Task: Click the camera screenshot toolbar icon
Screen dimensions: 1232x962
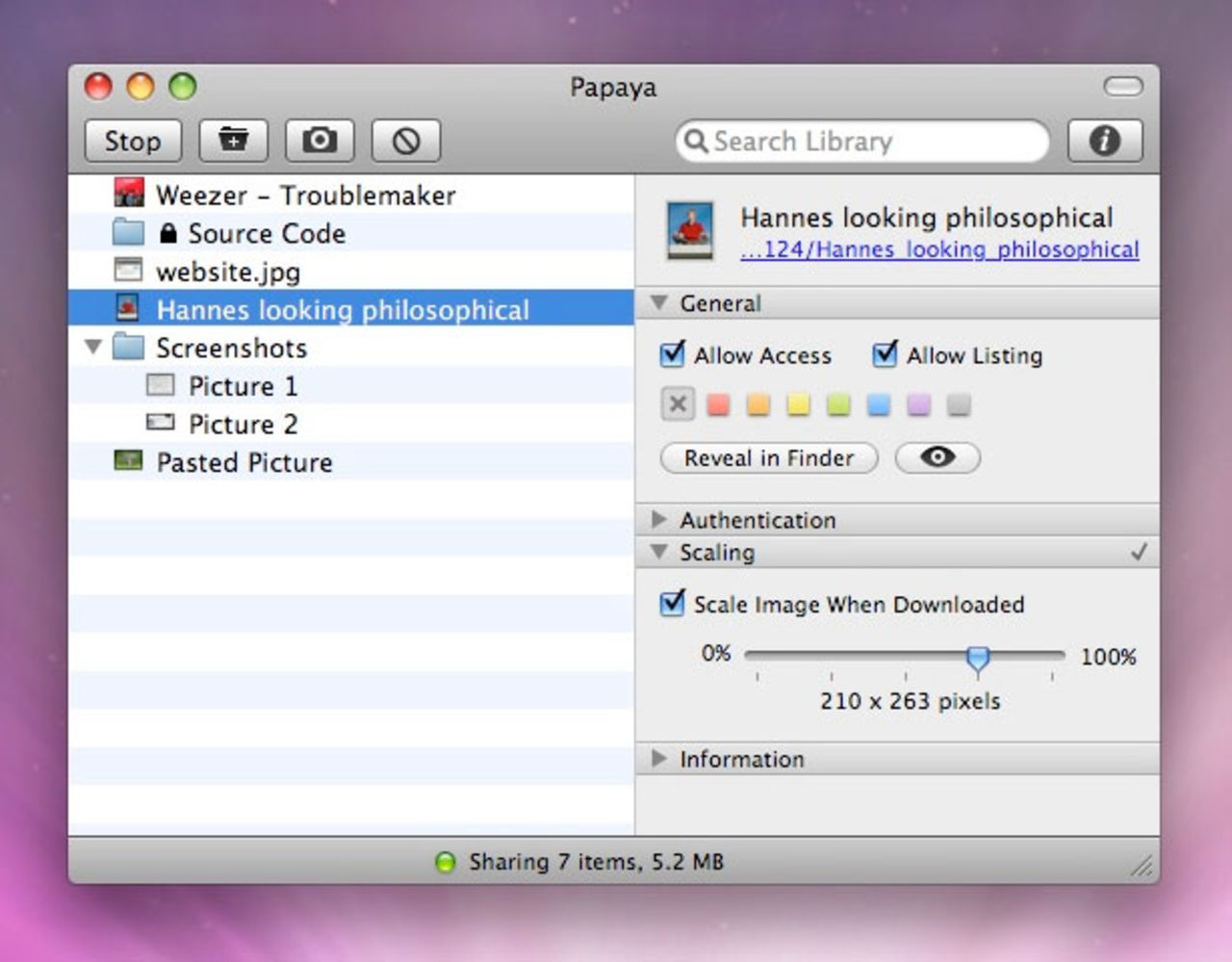Action: 320,141
